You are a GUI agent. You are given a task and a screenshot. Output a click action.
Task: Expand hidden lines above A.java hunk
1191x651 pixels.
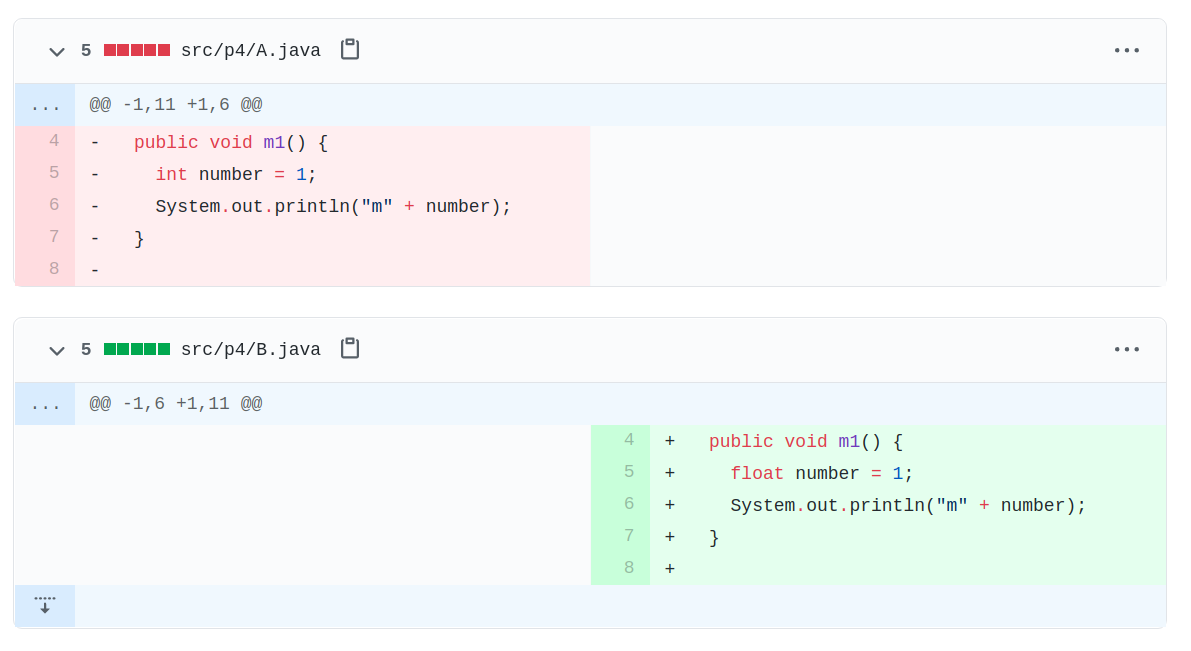45,105
